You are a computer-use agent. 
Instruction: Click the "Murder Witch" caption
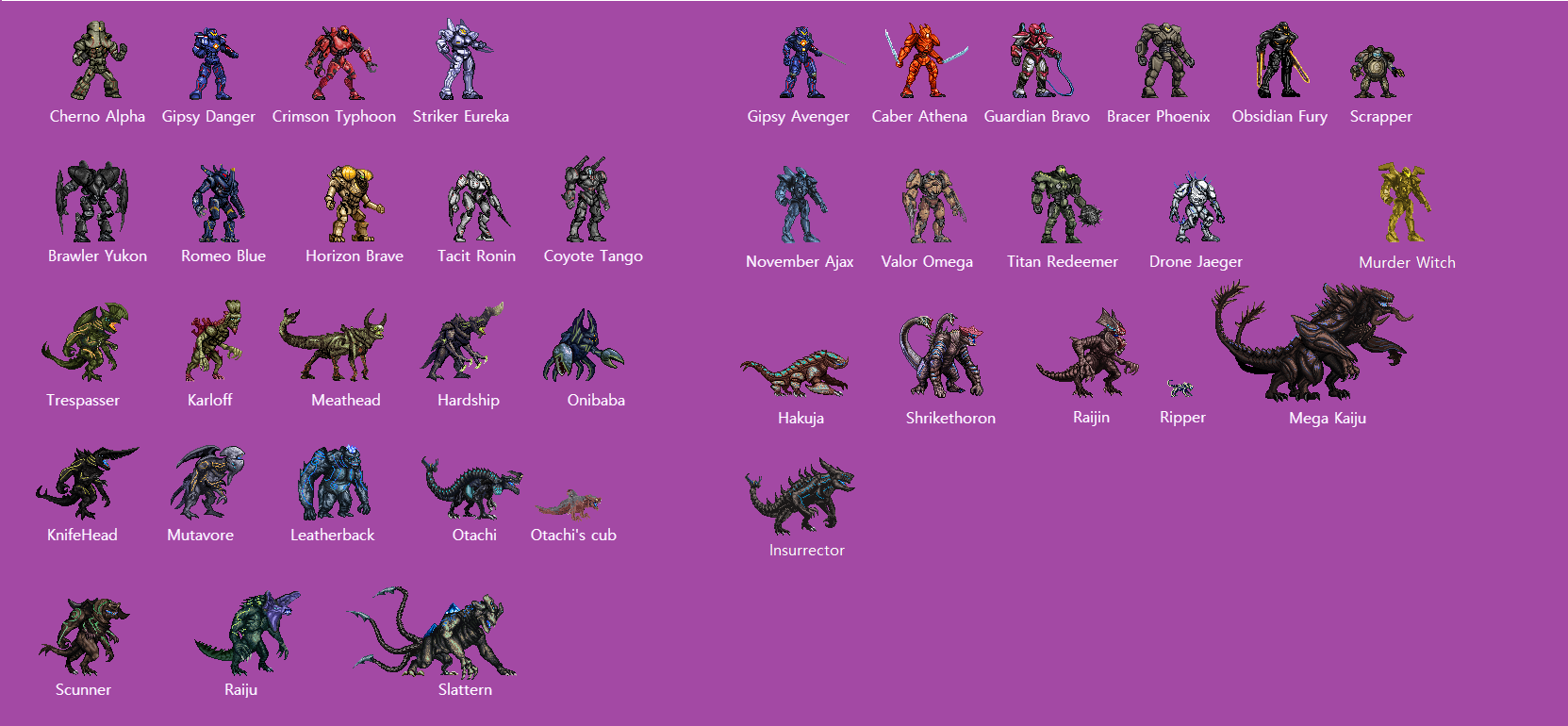[1407, 262]
